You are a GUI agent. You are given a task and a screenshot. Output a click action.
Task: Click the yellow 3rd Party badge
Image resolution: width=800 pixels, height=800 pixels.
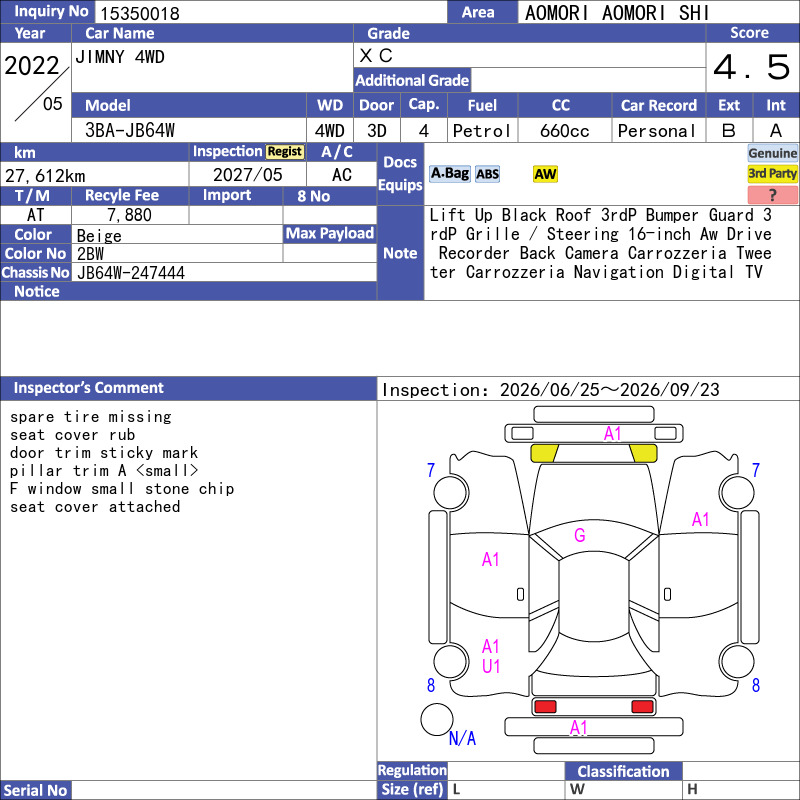(772, 173)
